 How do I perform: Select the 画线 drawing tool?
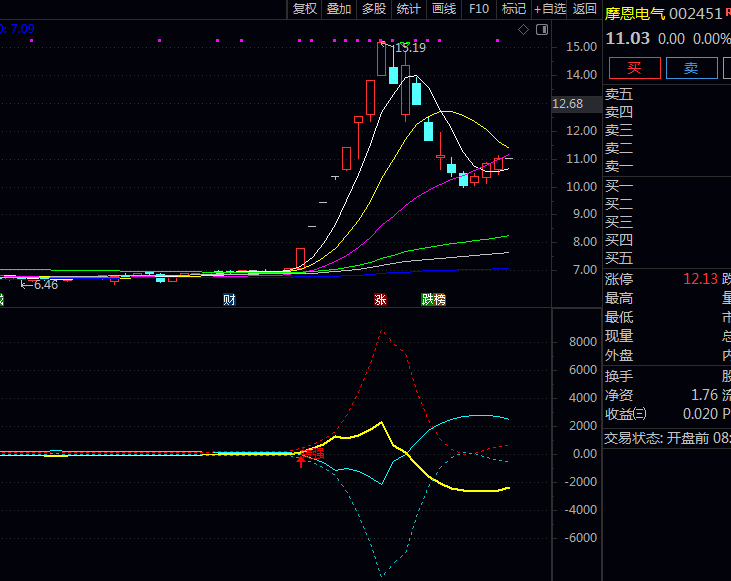(x=444, y=9)
